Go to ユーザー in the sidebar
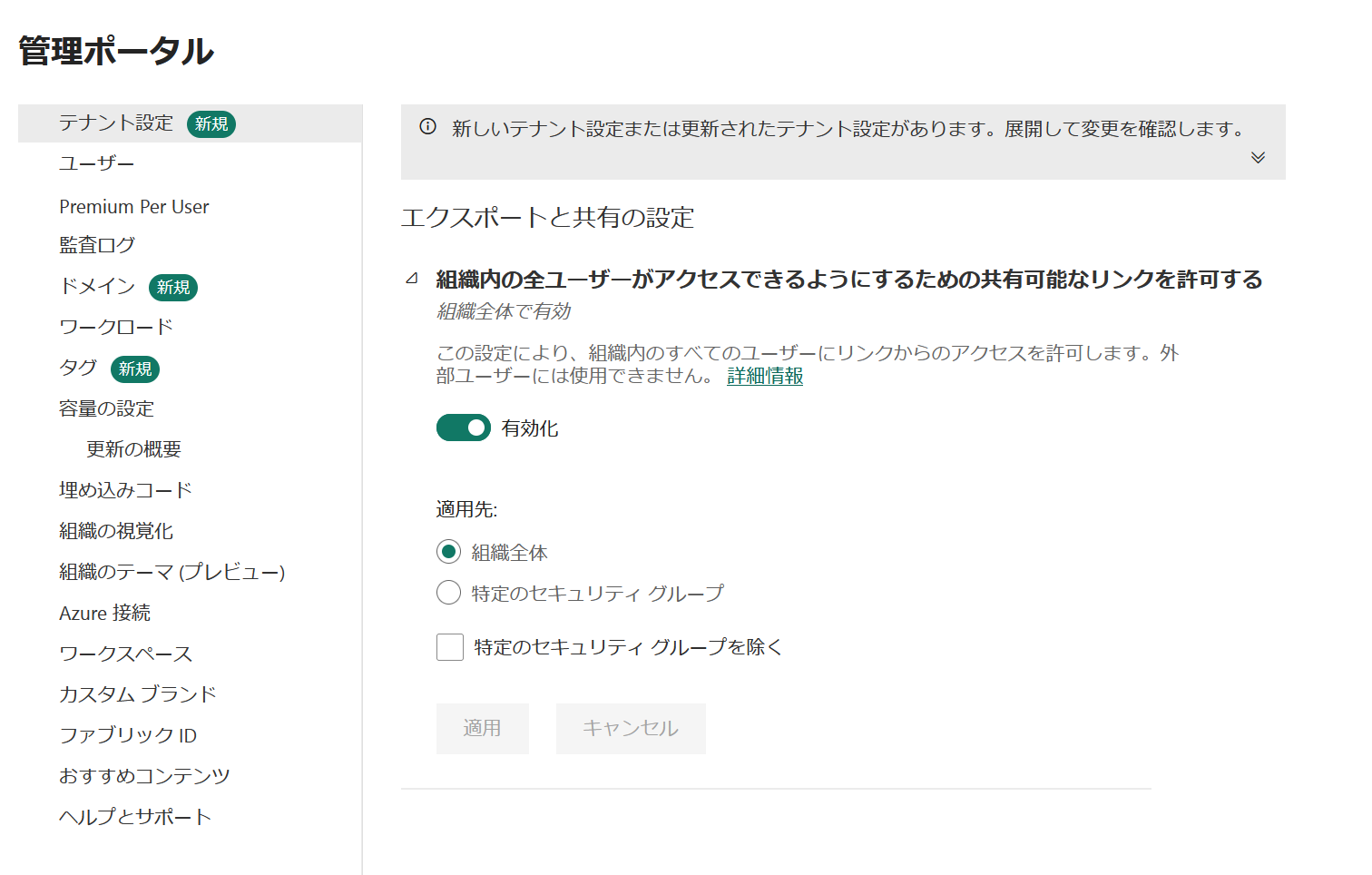 (x=96, y=164)
